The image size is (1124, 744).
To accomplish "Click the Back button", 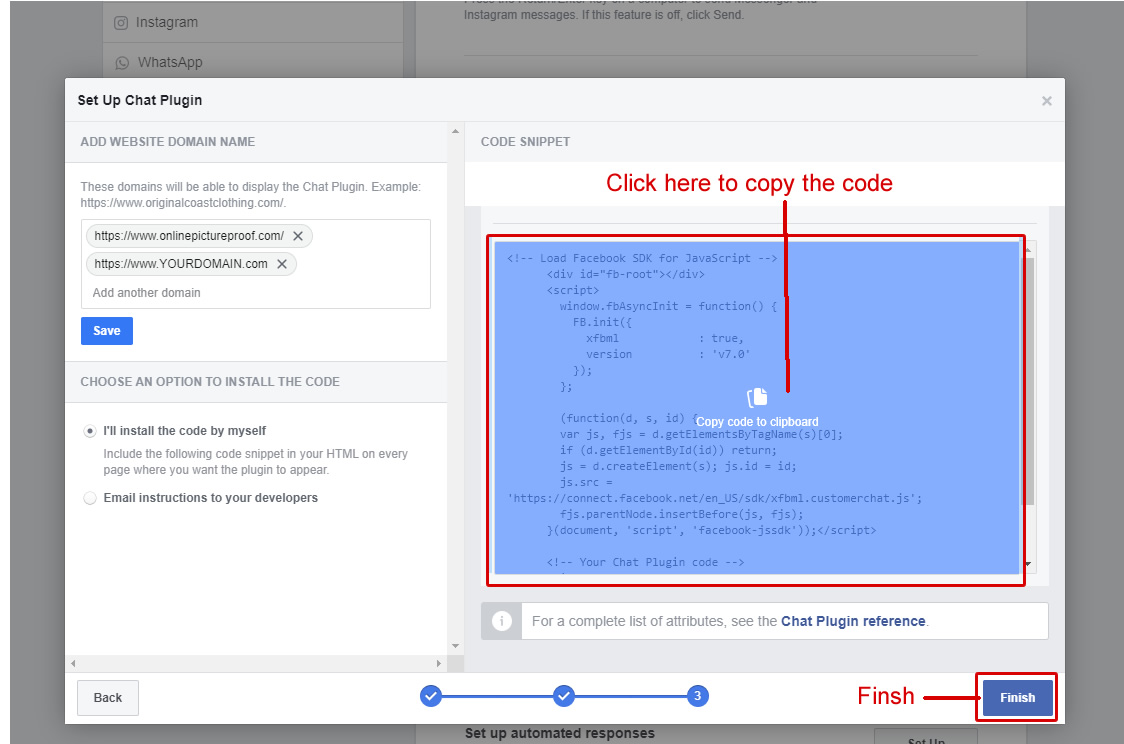I will coord(108,697).
